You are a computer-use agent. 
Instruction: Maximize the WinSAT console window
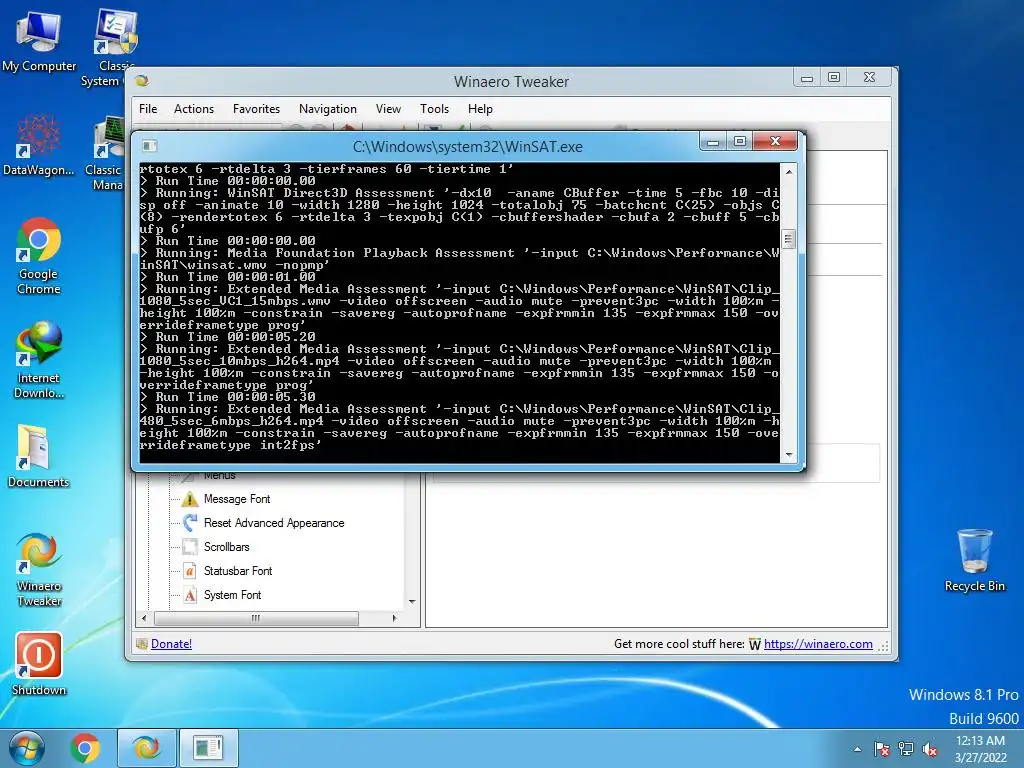pos(740,141)
